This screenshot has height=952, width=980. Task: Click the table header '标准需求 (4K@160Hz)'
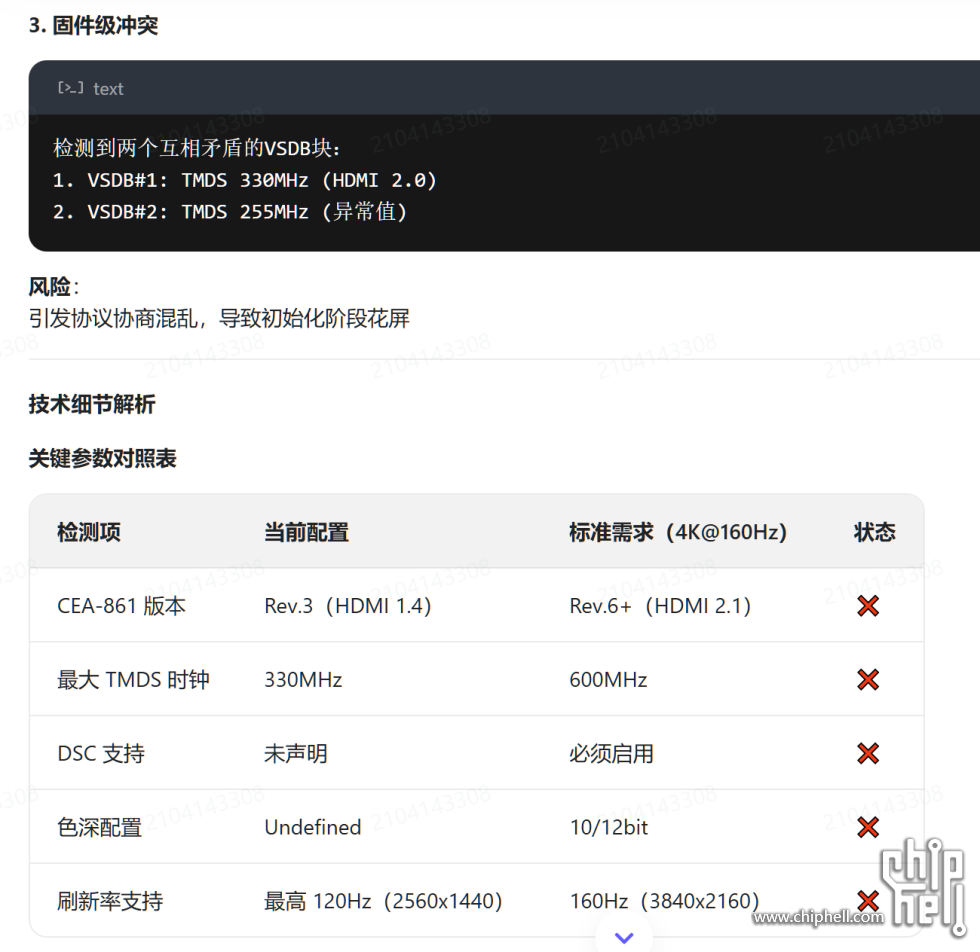678,532
